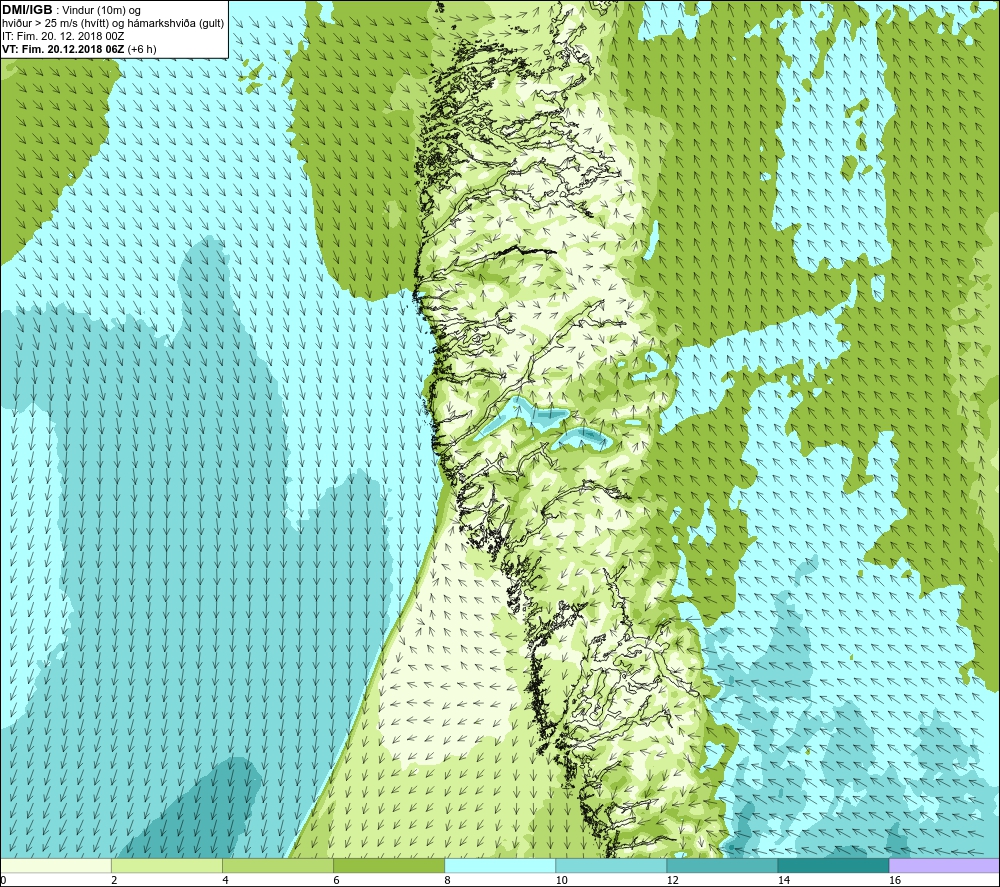
Task: Click the purple legend swatch above 16 m/s
Action: coord(945,865)
